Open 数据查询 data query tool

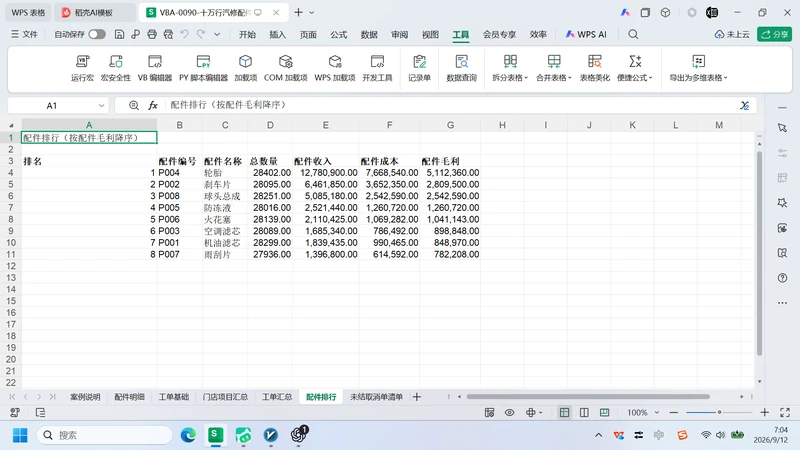[461, 68]
